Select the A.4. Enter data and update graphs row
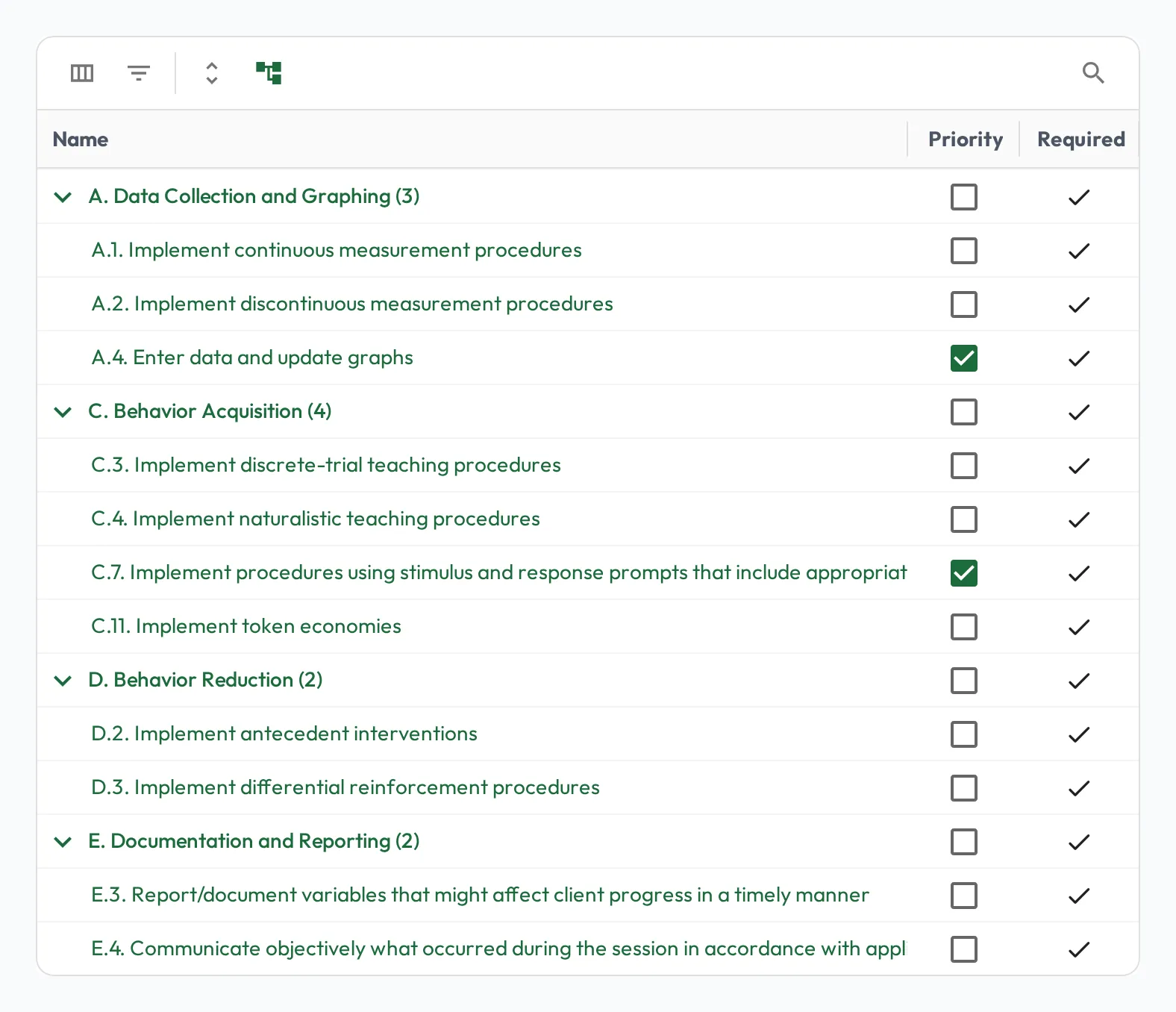 (588, 358)
